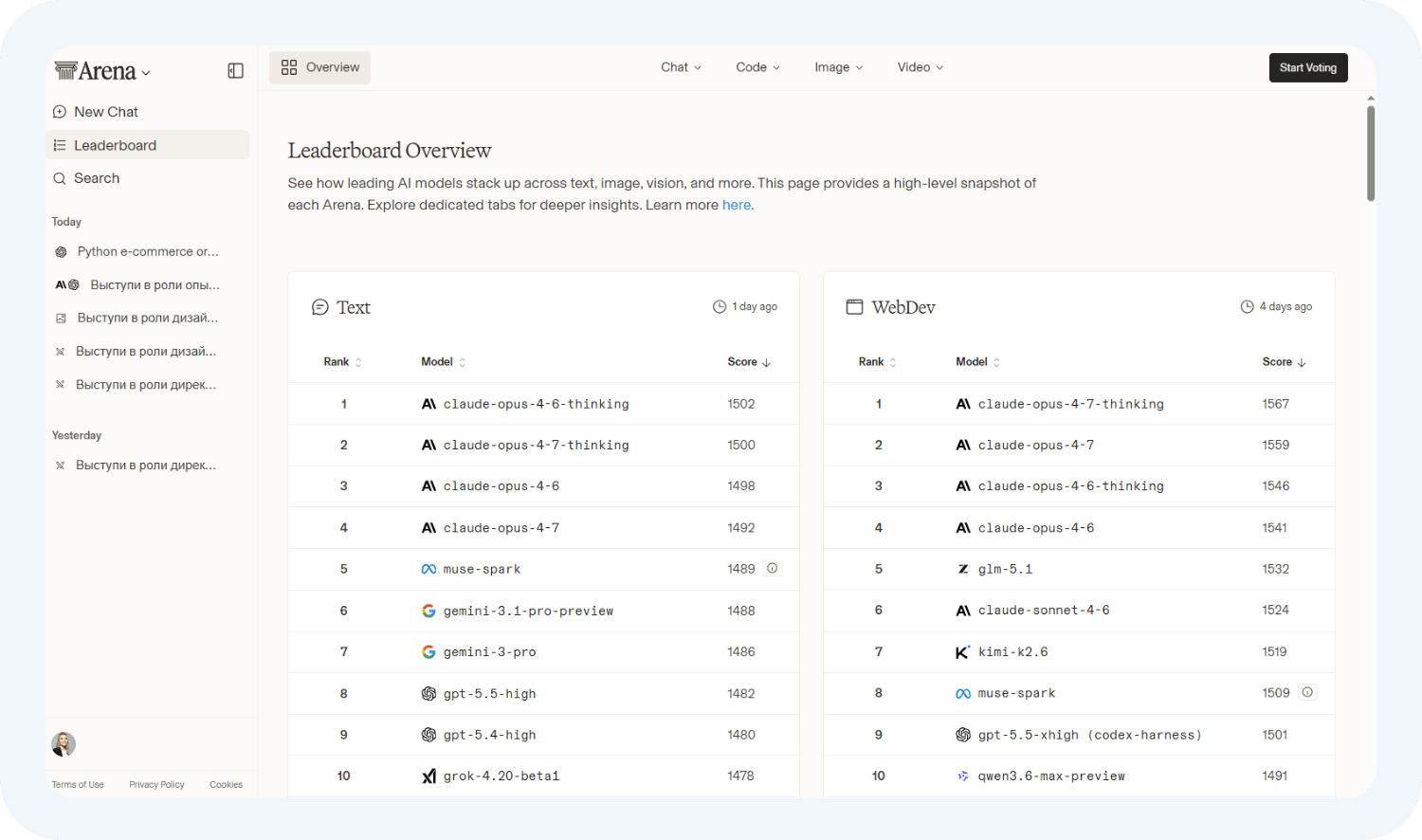Click the OpenAI logo beside gpt-5.5-high
Viewport: 1422px width, 840px height.
(428, 694)
